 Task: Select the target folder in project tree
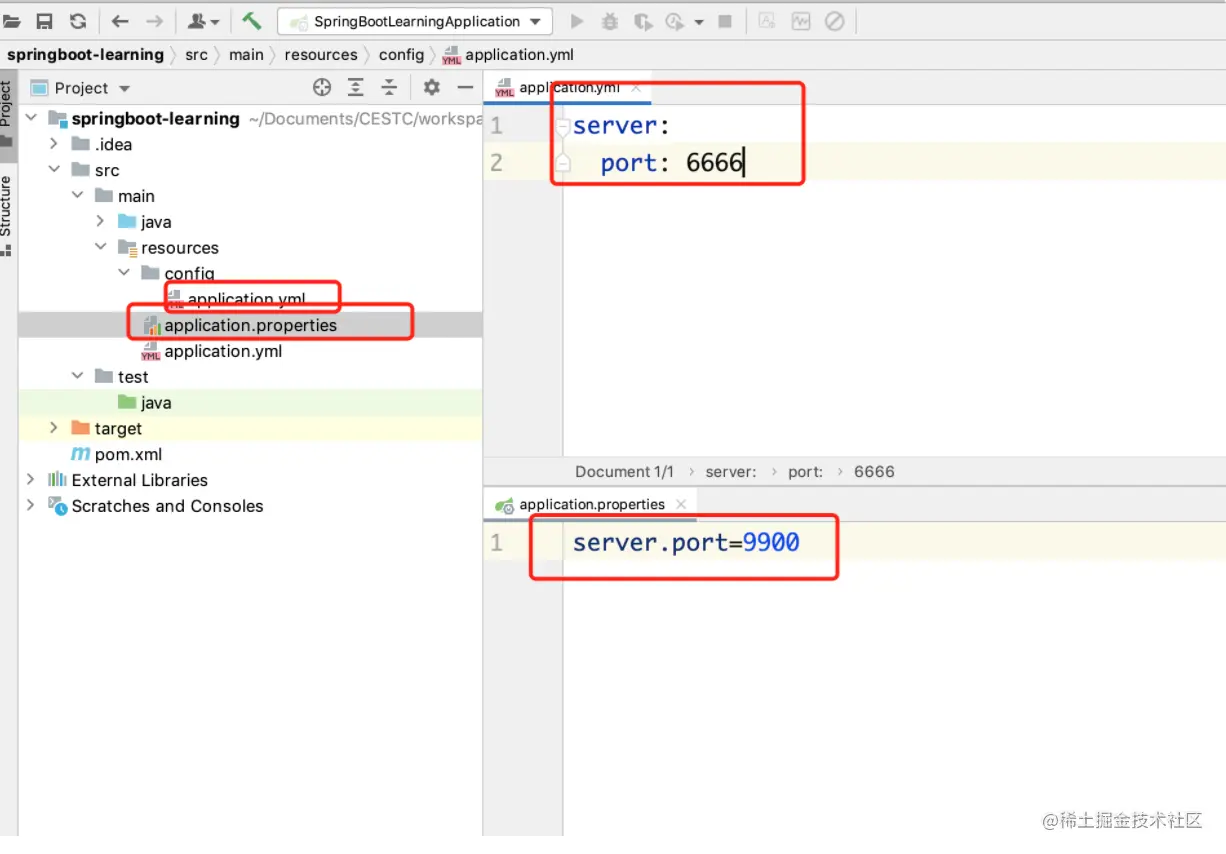pos(118,429)
